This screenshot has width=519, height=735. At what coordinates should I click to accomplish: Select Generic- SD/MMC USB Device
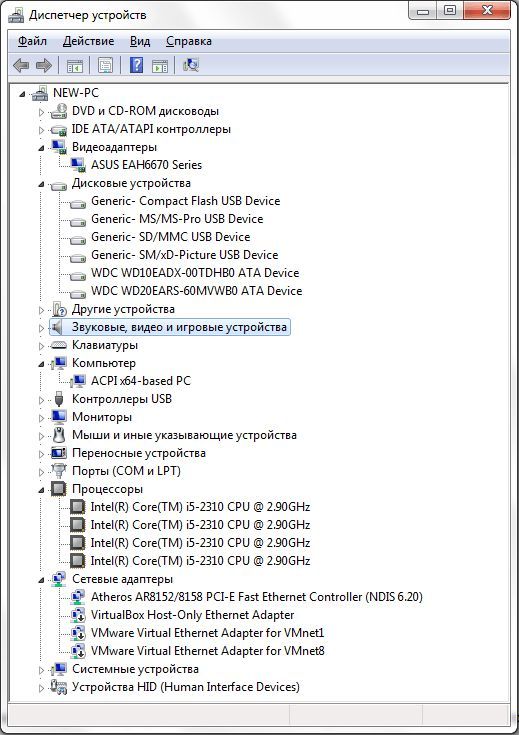(x=170, y=237)
